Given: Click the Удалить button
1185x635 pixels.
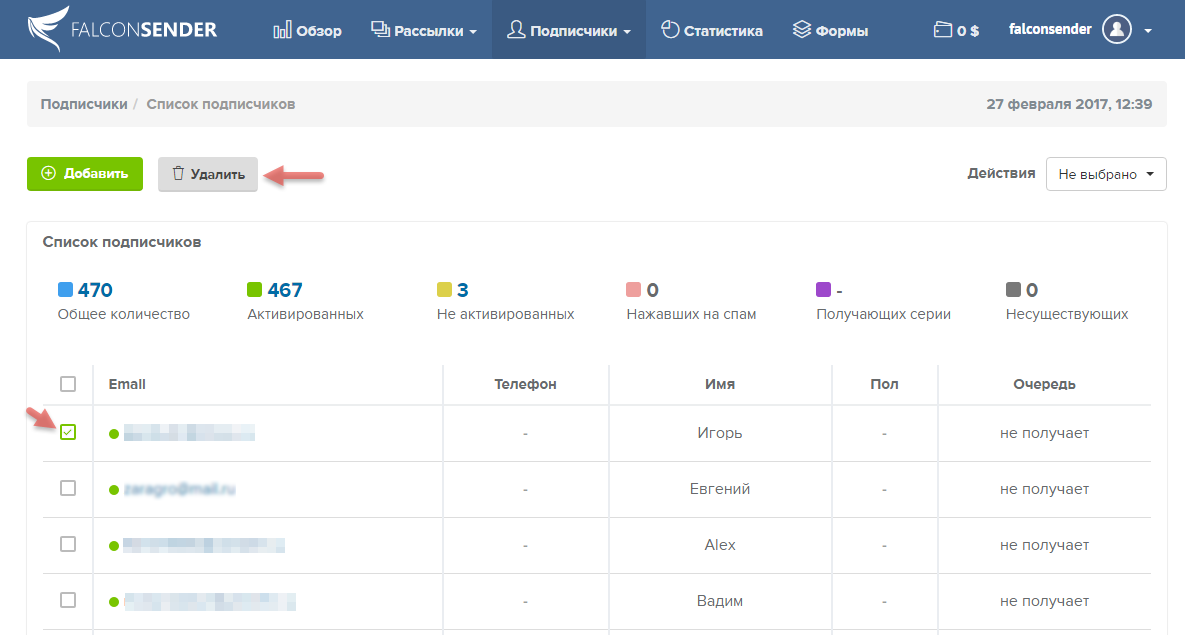Looking at the screenshot, I should [x=208, y=174].
